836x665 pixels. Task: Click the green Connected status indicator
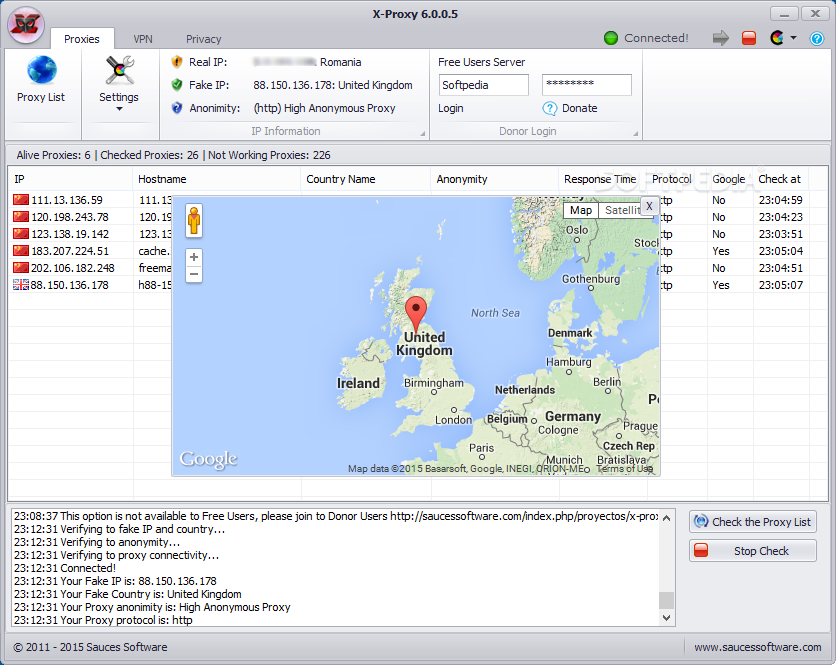click(x=611, y=38)
